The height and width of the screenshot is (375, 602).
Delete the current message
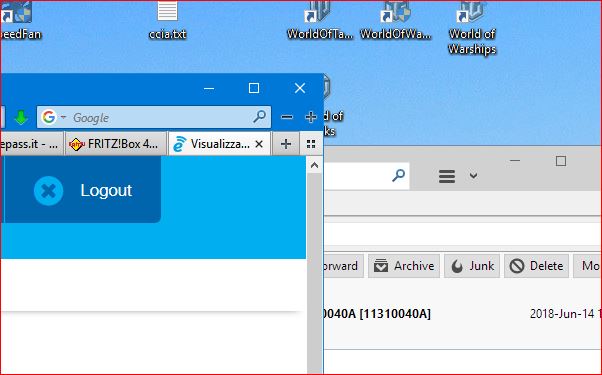pyautogui.click(x=536, y=266)
